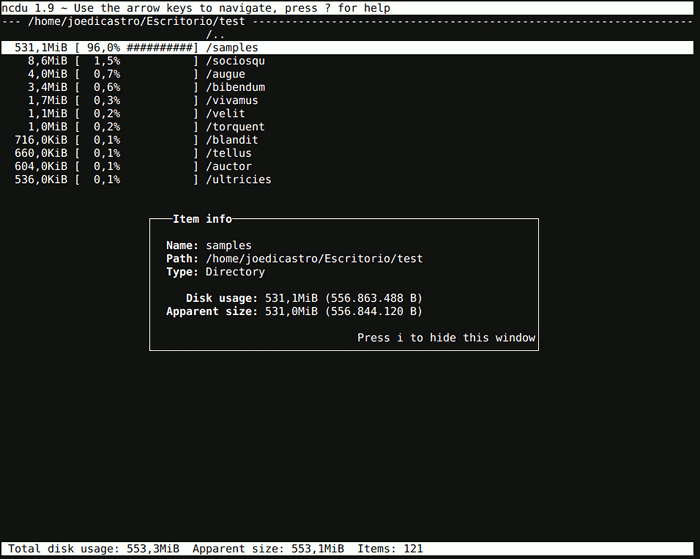Click the 660,0KiB size value
The height and width of the screenshot is (559, 700).
tap(41, 153)
